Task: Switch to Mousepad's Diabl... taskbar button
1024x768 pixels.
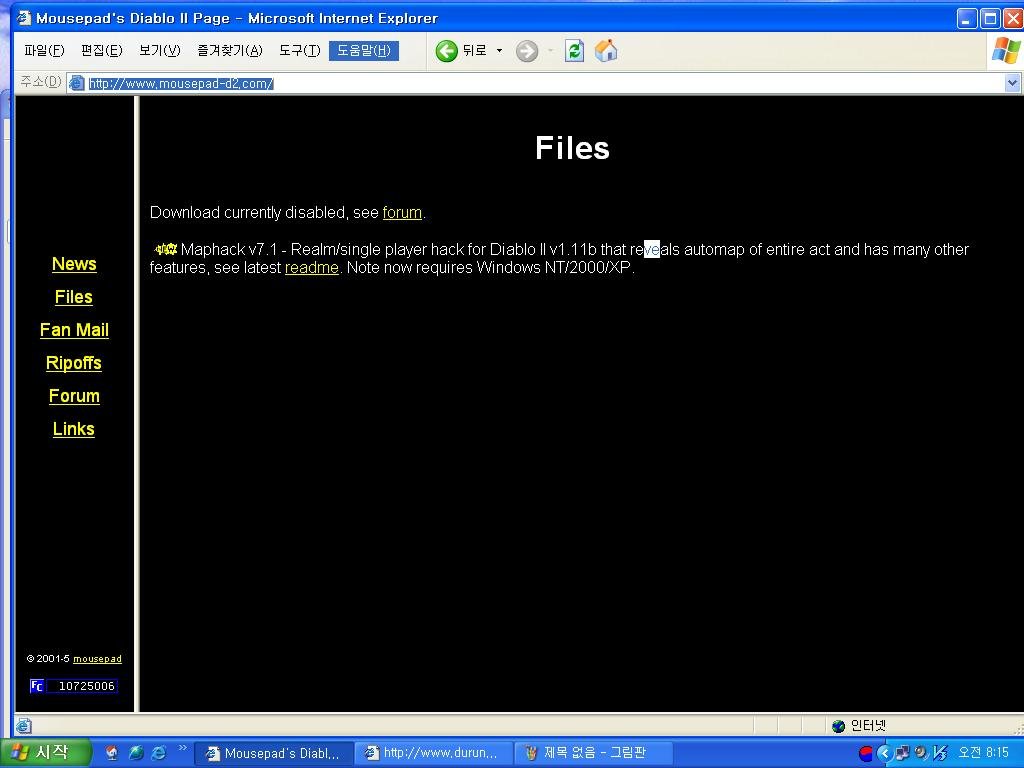Action: [x=274, y=753]
